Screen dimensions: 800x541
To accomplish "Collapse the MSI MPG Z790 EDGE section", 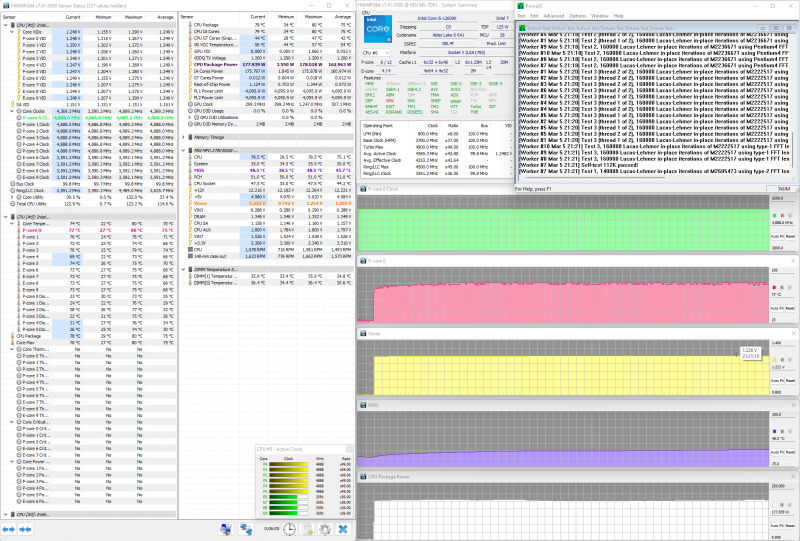I will [x=184, y=151].
